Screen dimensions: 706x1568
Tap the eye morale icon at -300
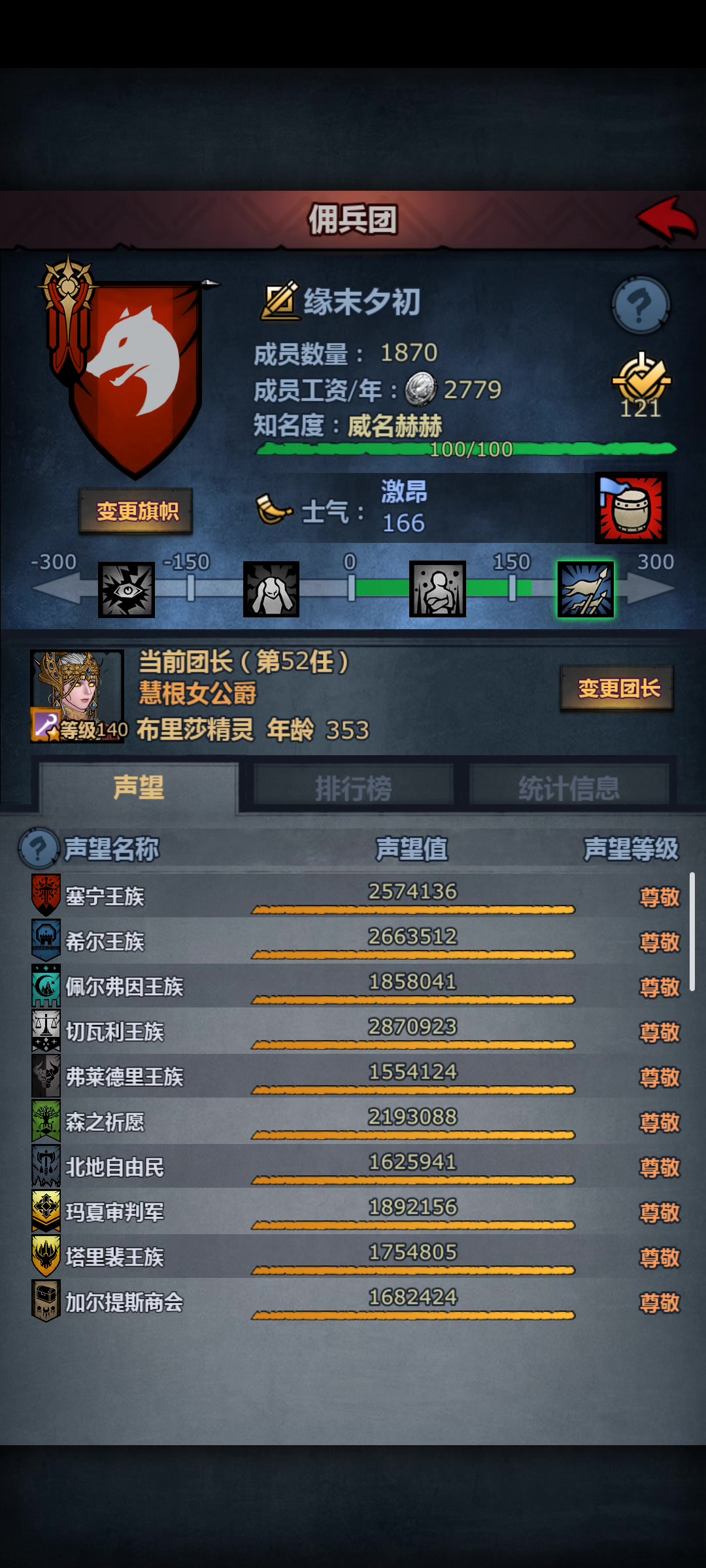(126, 589)
